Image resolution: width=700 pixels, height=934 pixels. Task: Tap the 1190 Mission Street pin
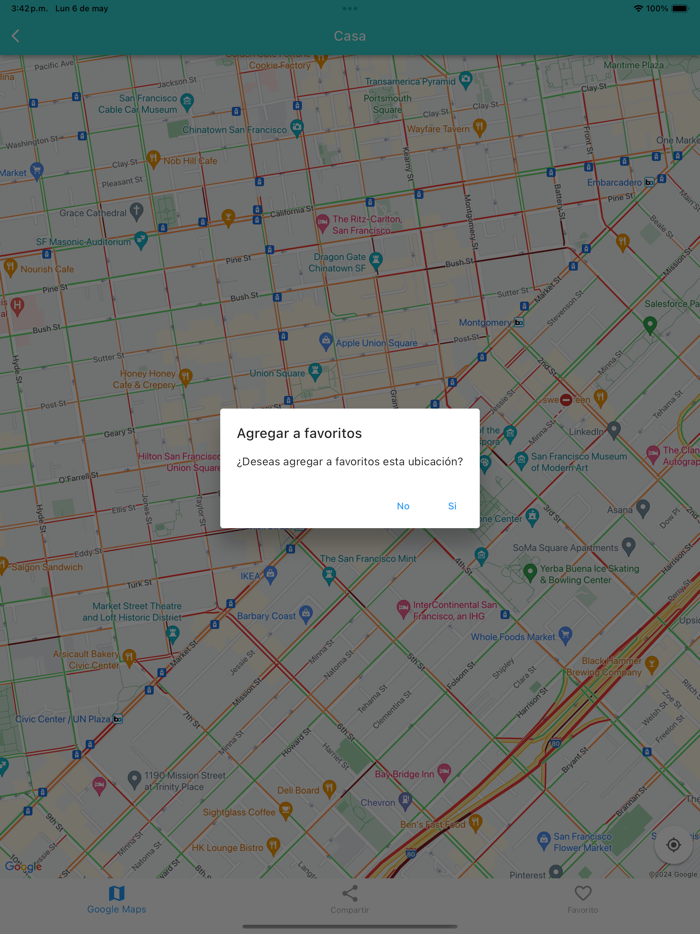point(135,779)
